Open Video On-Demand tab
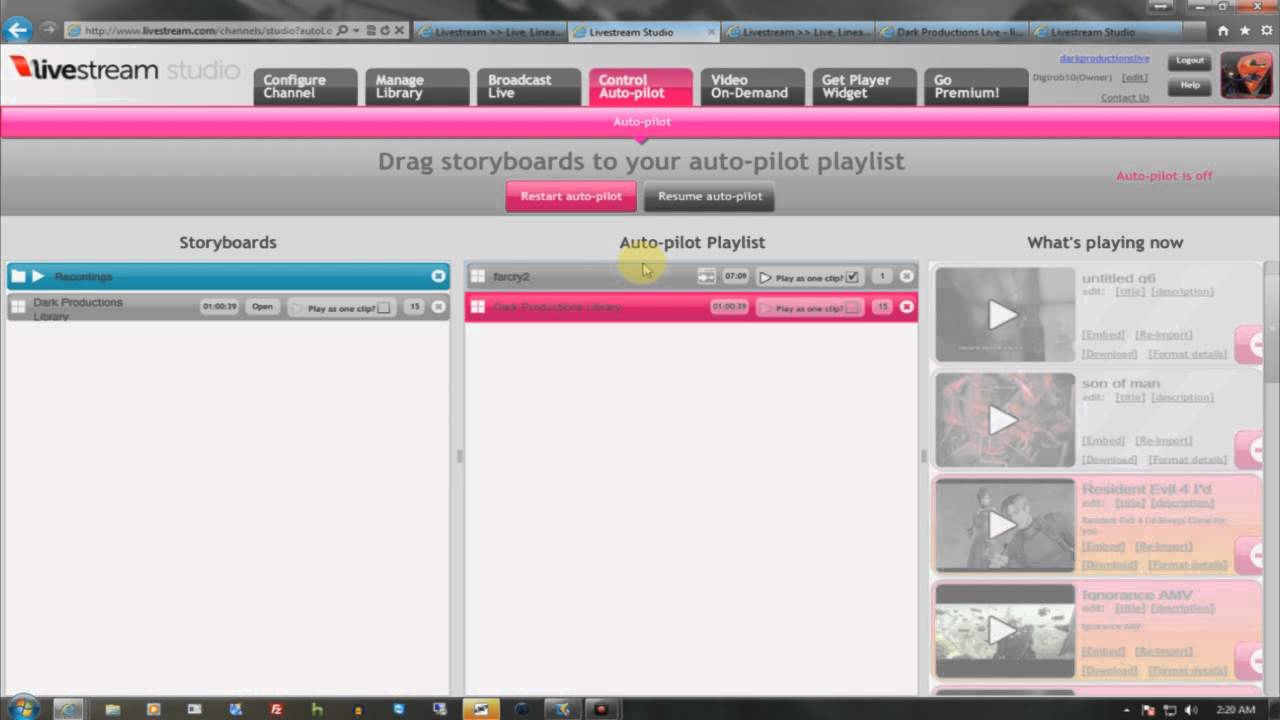Screen dimensions: 1280x720 [x=752, y=87]
